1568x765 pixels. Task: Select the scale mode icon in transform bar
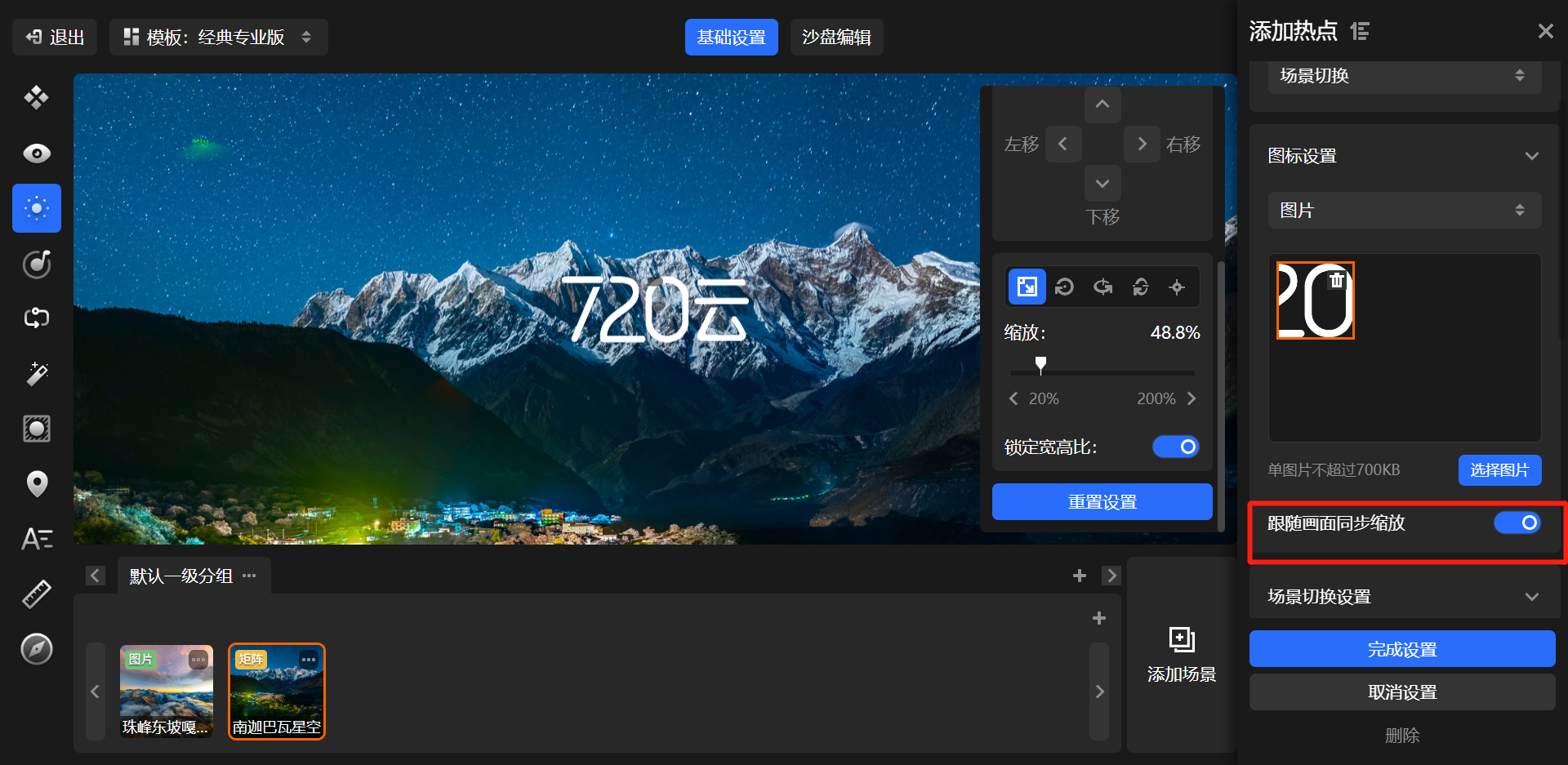1027,287
